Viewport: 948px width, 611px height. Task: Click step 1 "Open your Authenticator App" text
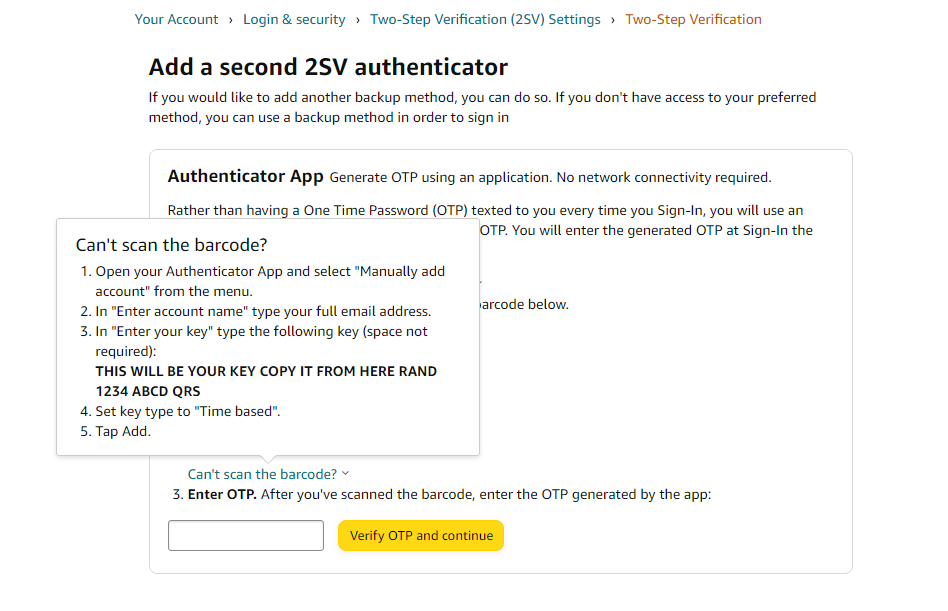pos(270,281)
